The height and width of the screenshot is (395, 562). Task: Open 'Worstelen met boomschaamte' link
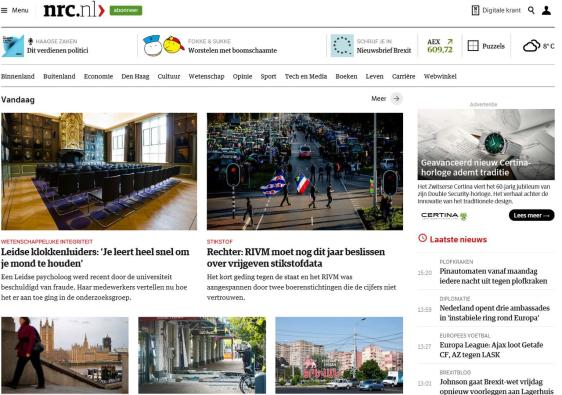(233, 51)
